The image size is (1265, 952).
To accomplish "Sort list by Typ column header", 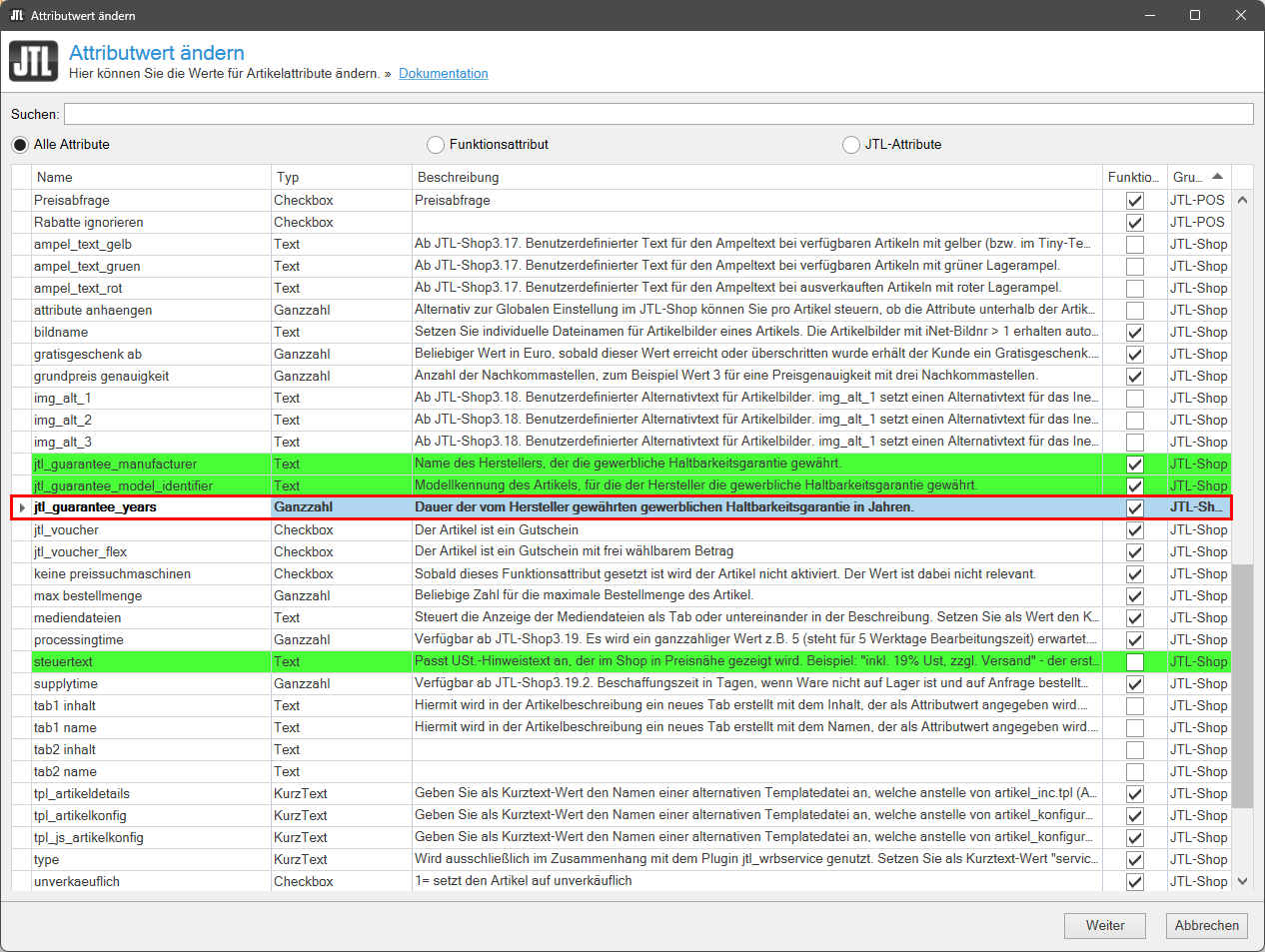I will 342,177.
